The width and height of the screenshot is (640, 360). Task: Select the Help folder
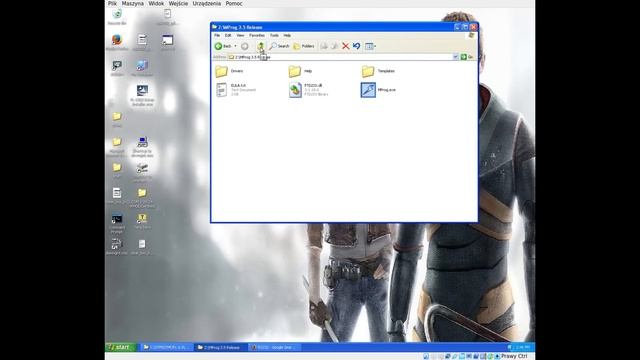pyautogui.click(x=300, y=71)
